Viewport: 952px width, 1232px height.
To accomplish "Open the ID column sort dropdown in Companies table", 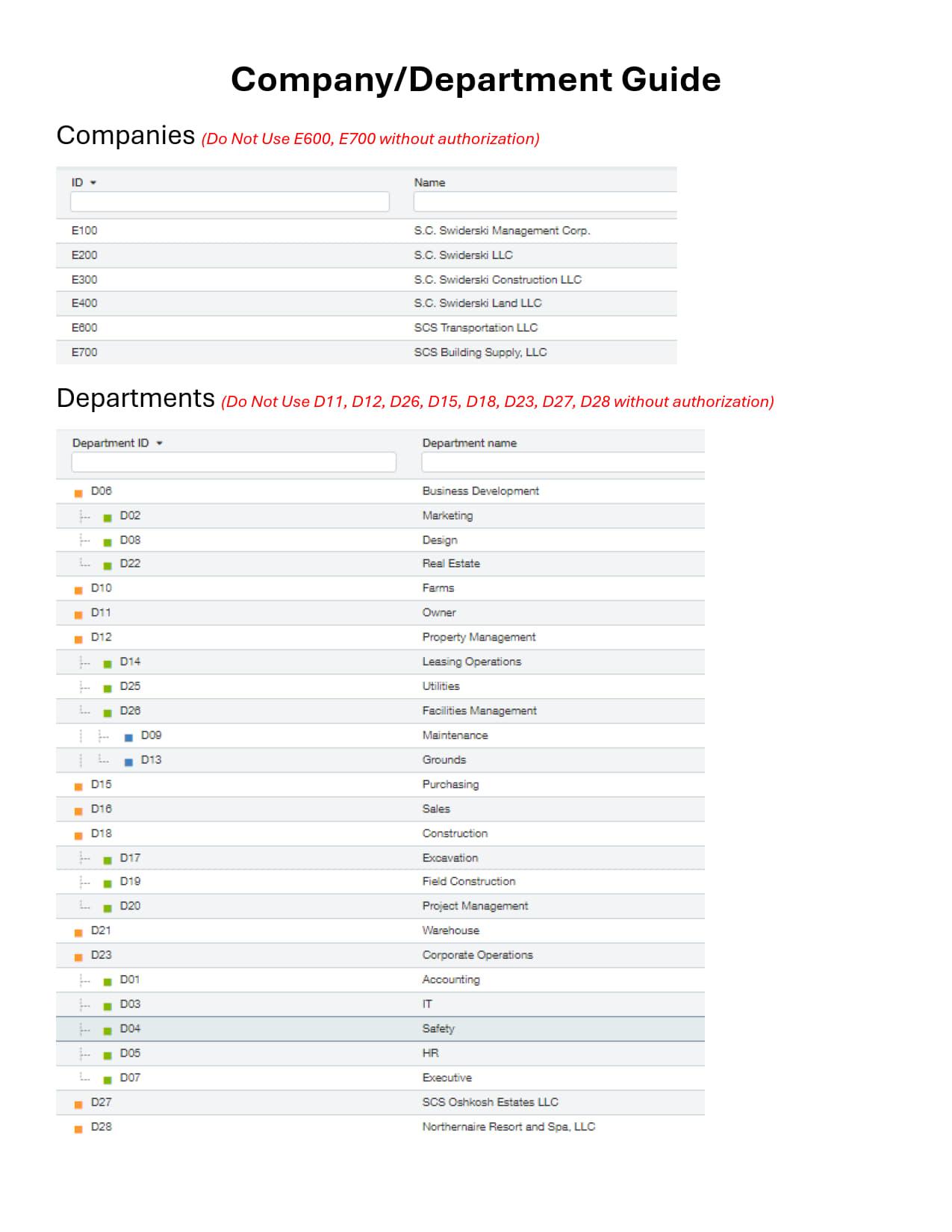I will 92,182.
